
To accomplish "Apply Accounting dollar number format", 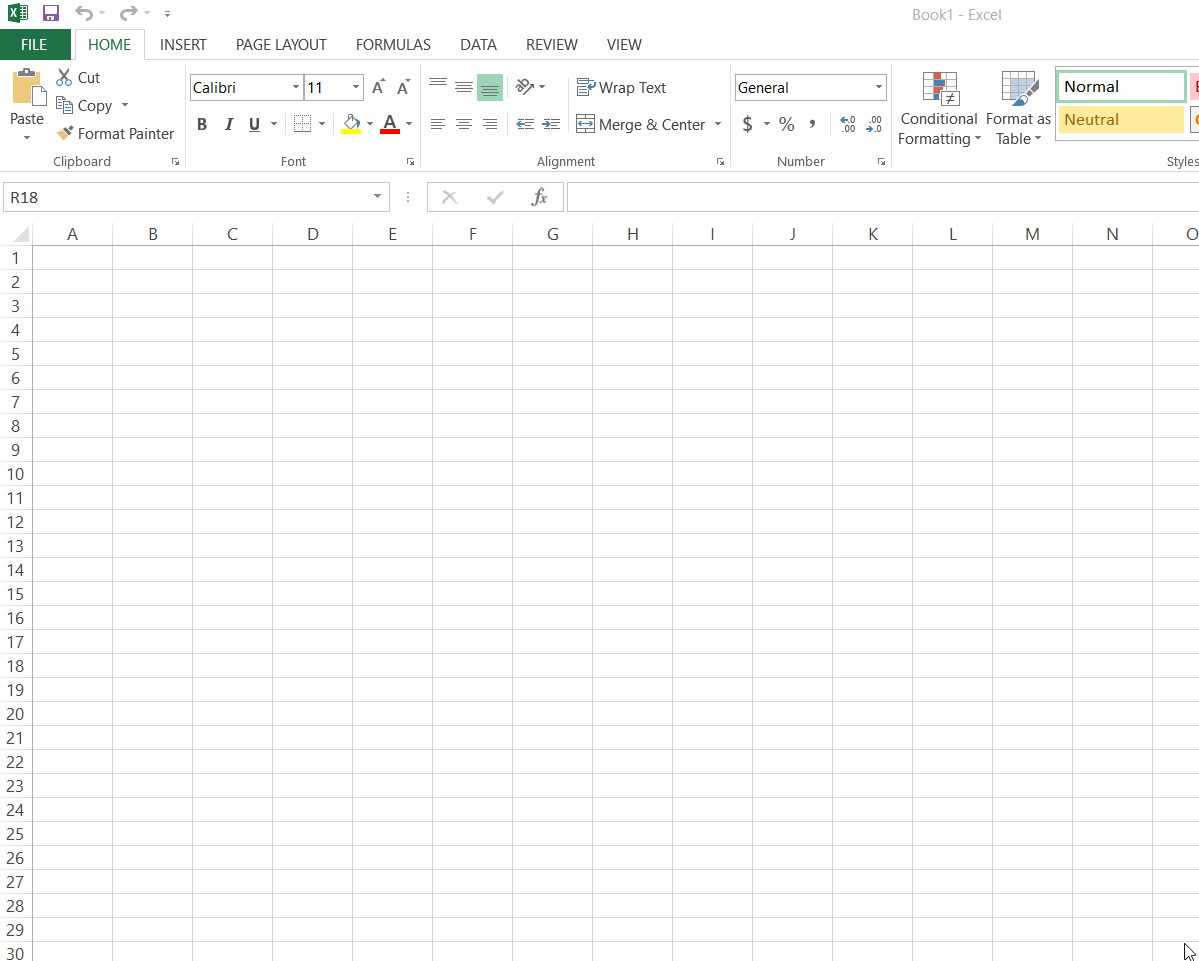I will pos(747,124).
